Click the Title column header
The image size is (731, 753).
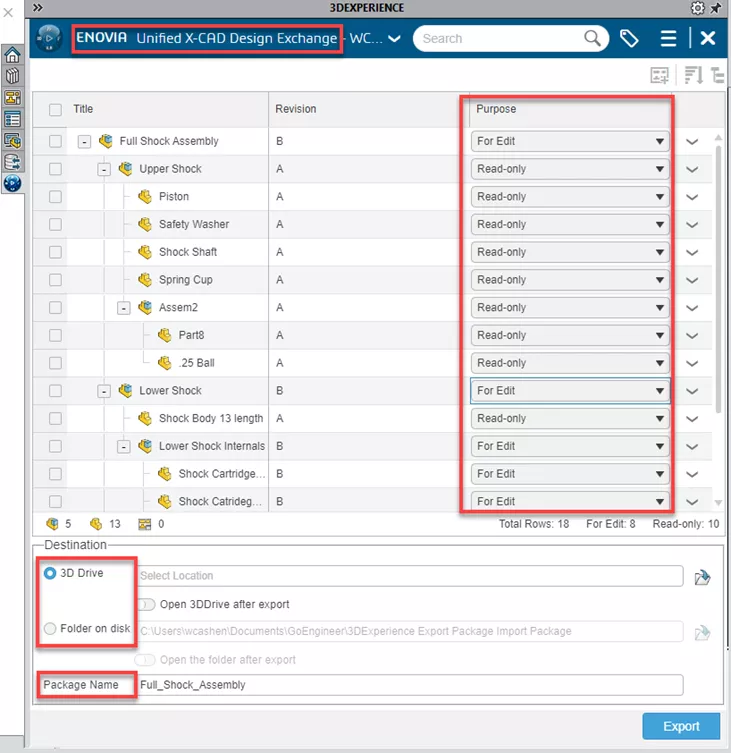pyautogui.click(x=84, y=109)
